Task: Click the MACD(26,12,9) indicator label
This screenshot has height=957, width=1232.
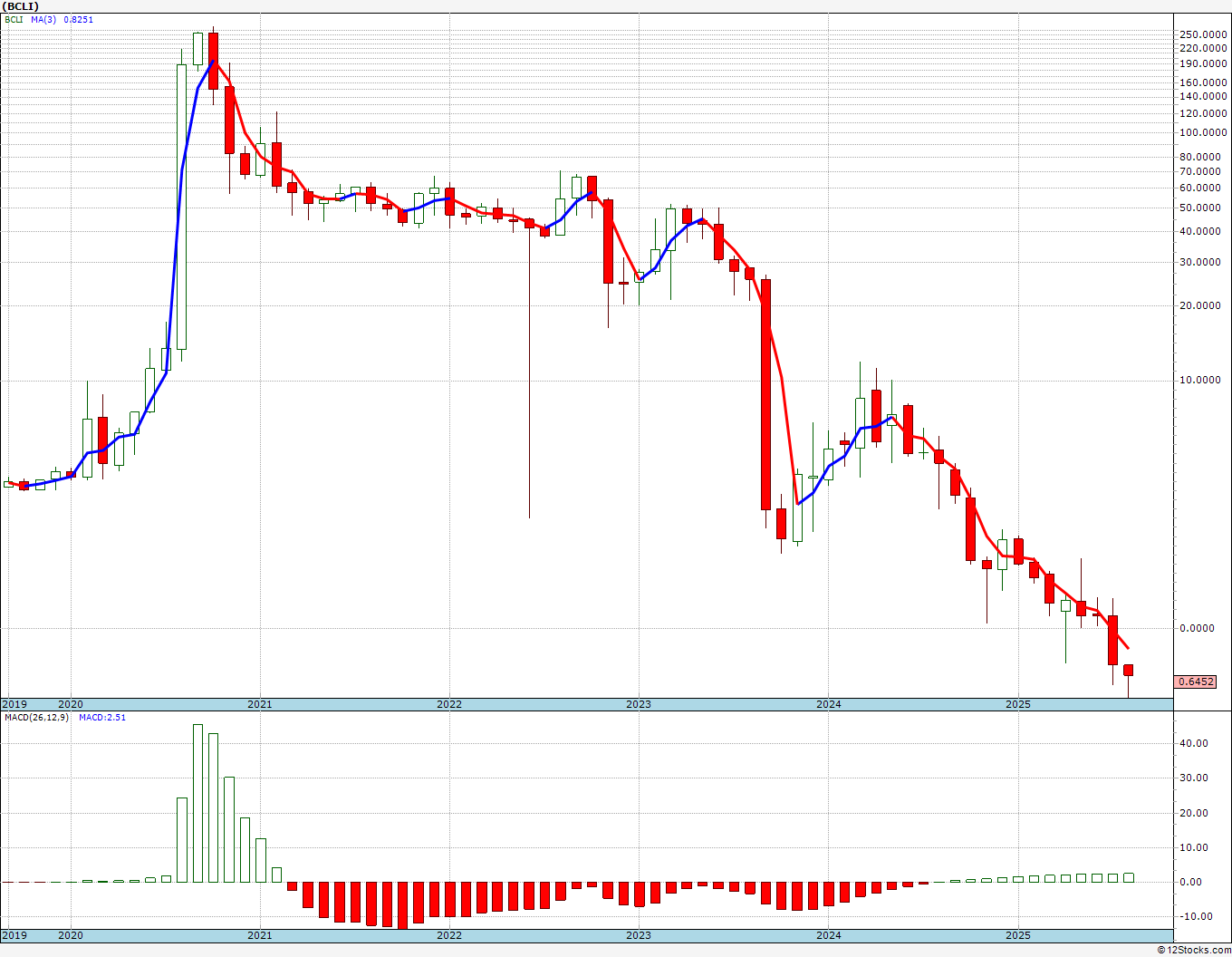Action: click(x=37, y=718)
